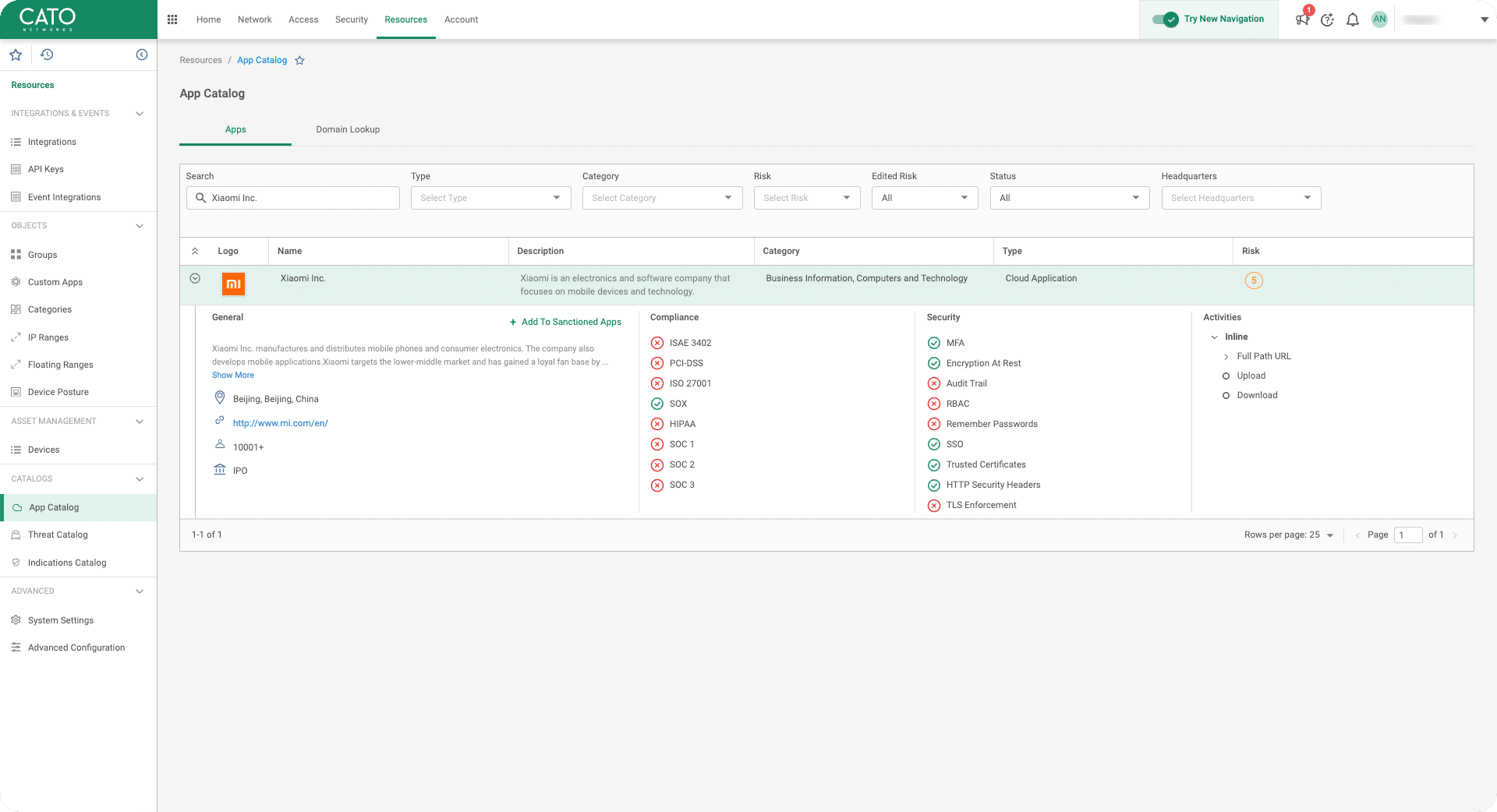The height and width of the screenshot is (812, 1497).
Task: Click the bank icon beside IPO
Action: 220,469
